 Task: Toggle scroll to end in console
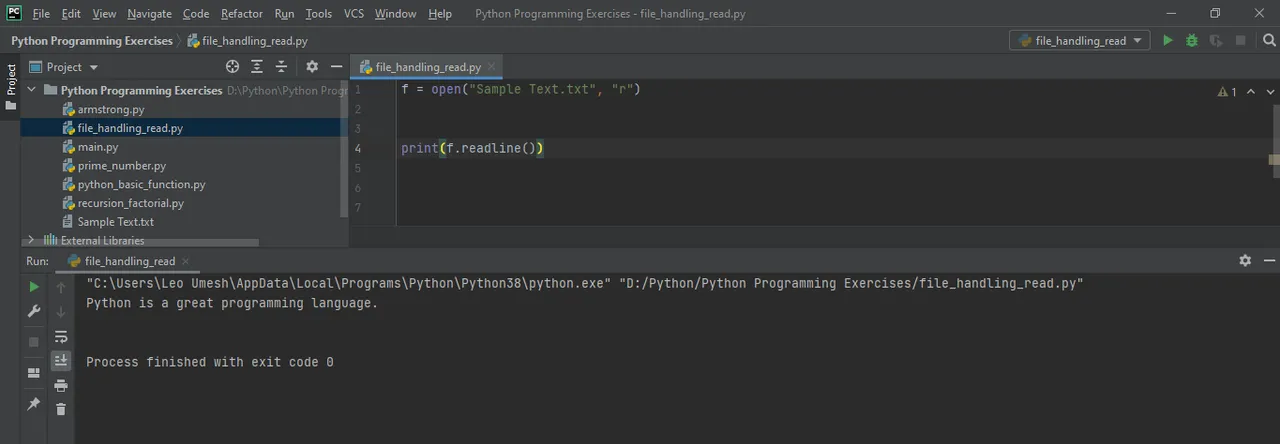tap(61, 360)
